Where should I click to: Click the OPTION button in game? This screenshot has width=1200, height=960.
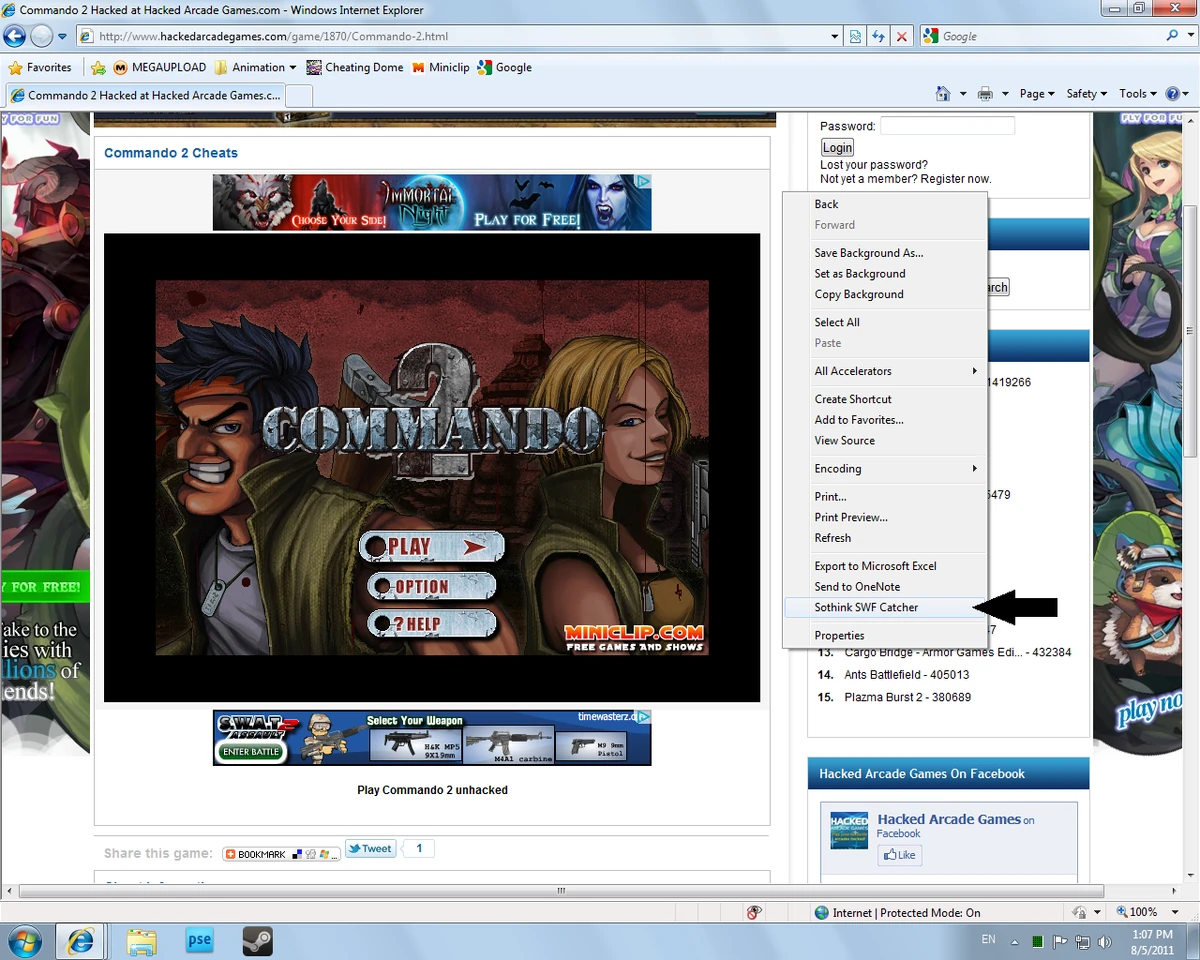(432, 587)
